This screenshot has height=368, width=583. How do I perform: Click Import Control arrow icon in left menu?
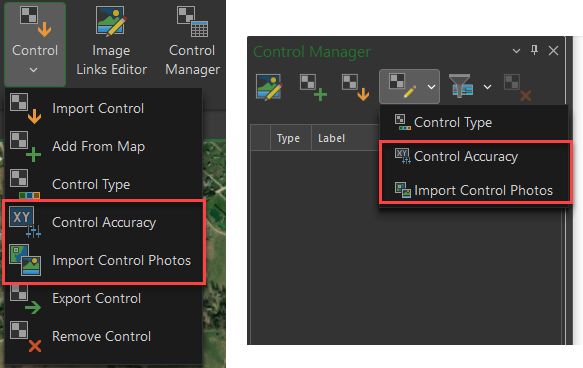tap(25, 108)
